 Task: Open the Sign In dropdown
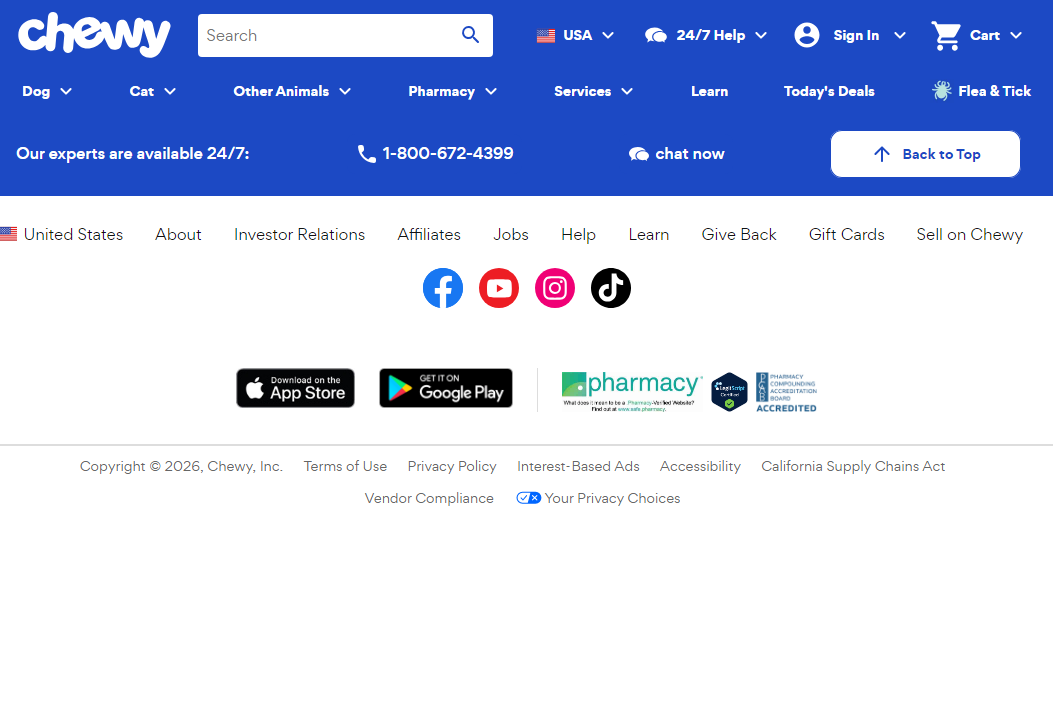pyautogui.click(x=850, y=36)
